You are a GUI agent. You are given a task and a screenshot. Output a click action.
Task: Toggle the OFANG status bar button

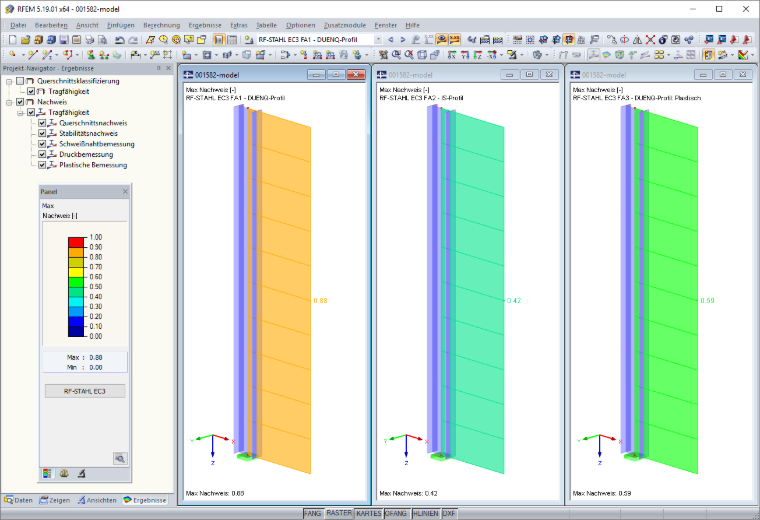click(x=396, y=513)
